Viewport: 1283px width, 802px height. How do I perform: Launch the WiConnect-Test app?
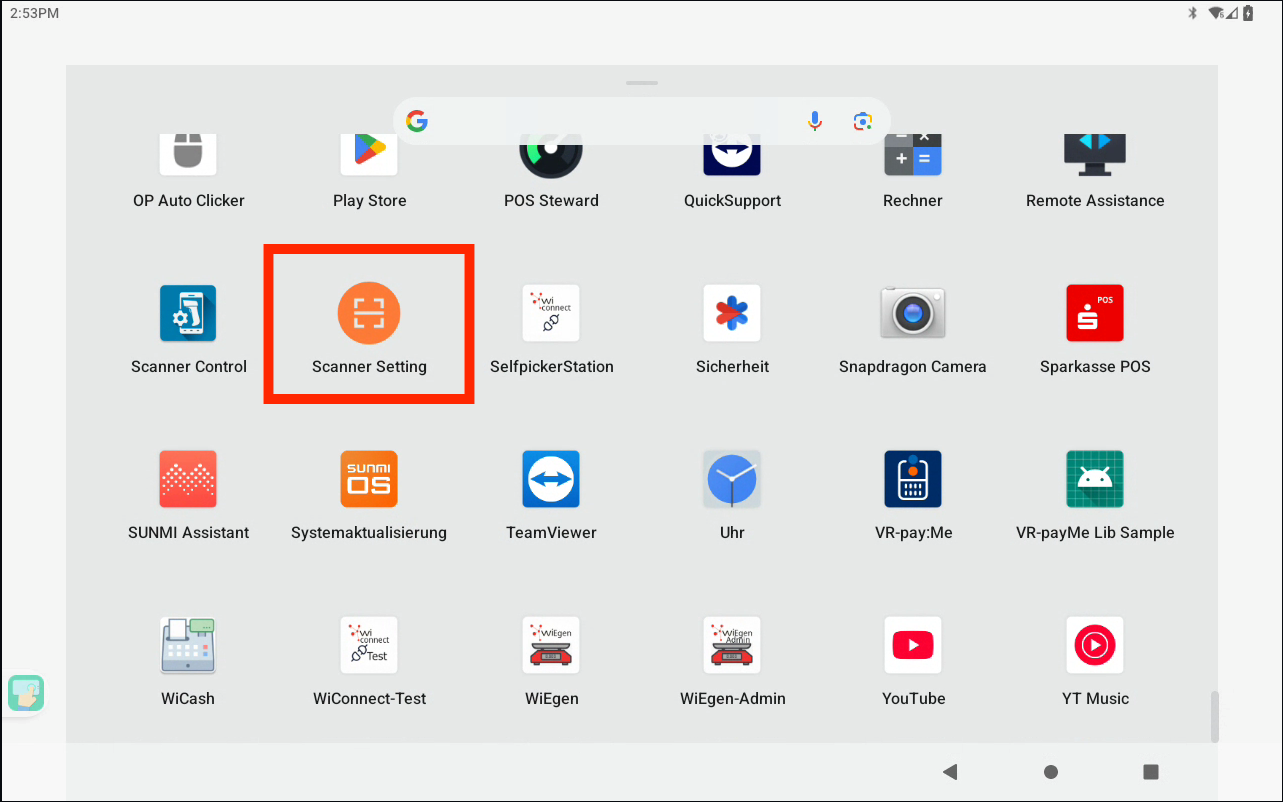(x=369, y=645)
